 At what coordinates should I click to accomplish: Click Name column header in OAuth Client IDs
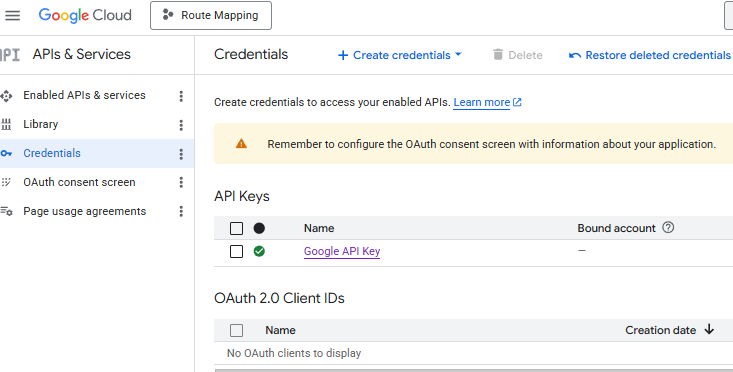click(x=280, y=330)
